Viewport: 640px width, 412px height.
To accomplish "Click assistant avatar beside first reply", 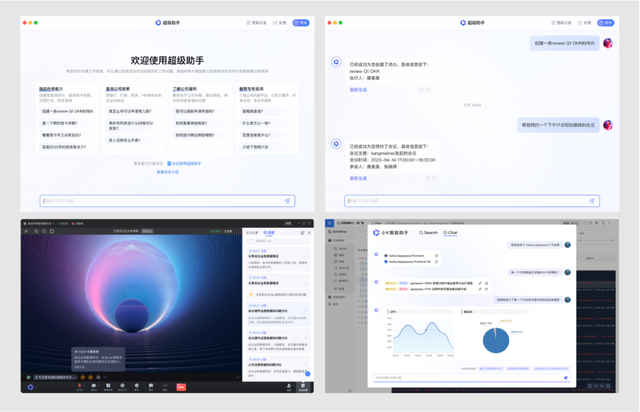I will click(x=336, y=62).
